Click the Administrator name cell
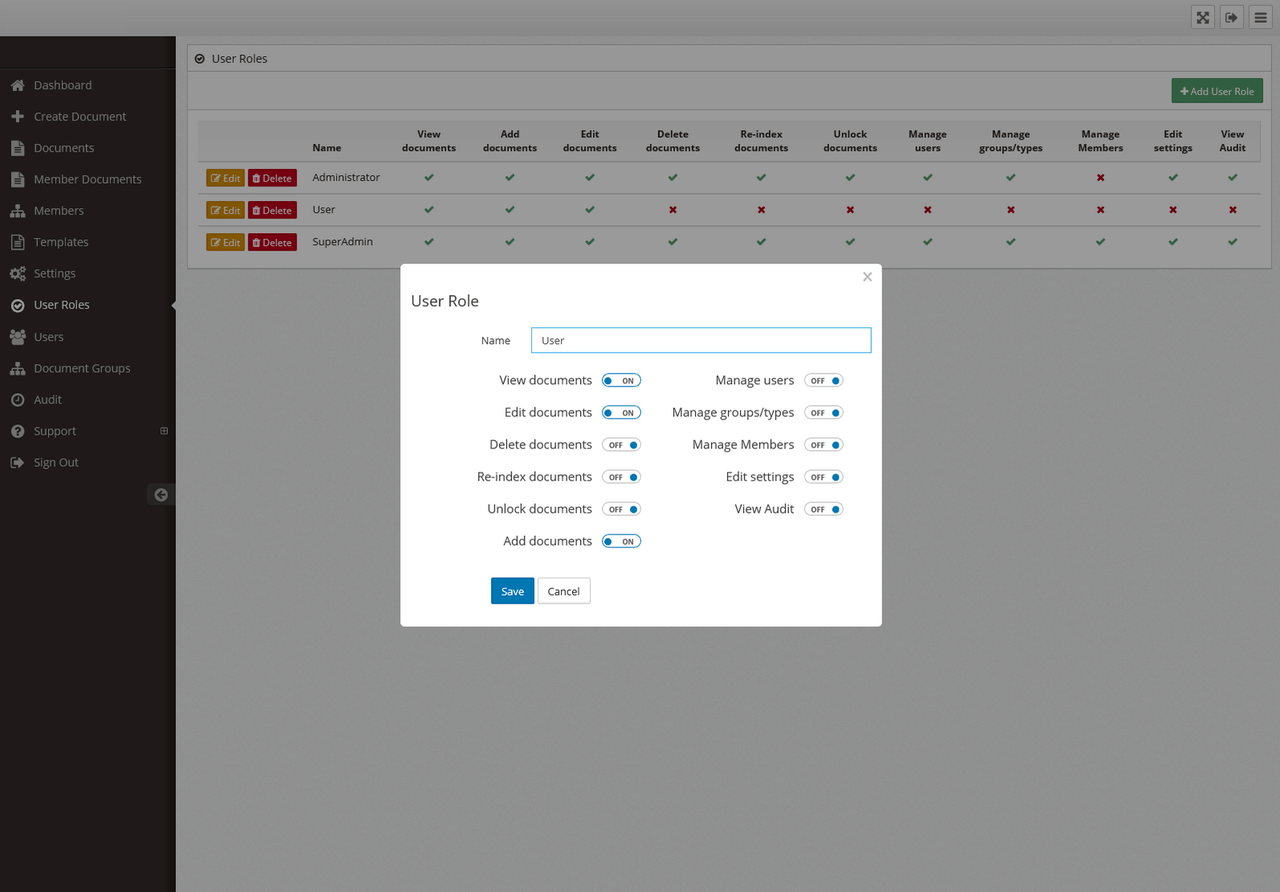 click(346, 177)
